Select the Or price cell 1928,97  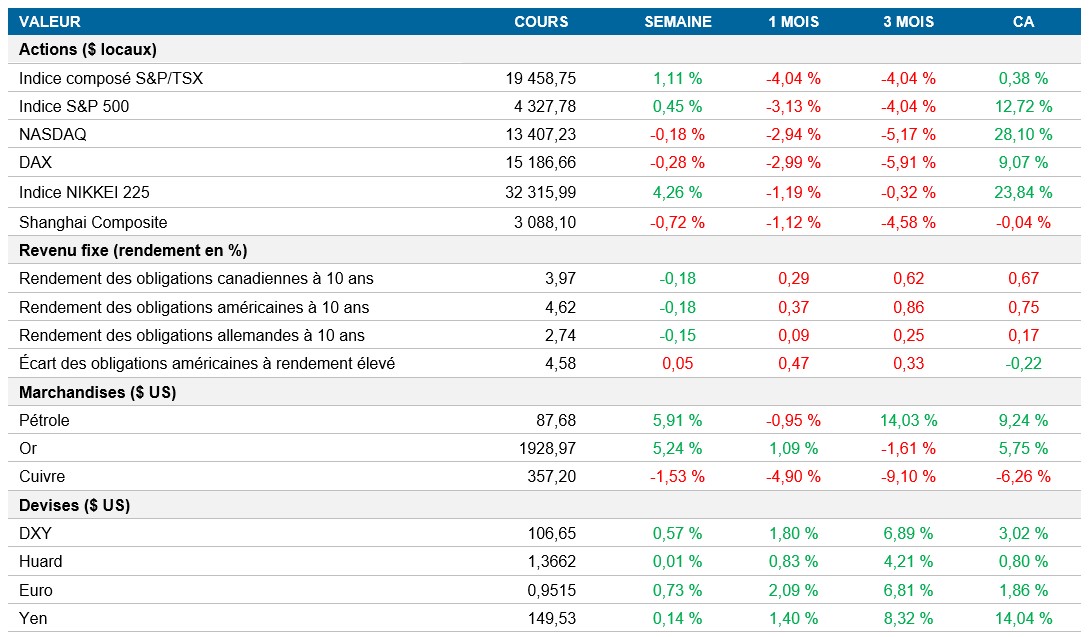pos(548,448)
